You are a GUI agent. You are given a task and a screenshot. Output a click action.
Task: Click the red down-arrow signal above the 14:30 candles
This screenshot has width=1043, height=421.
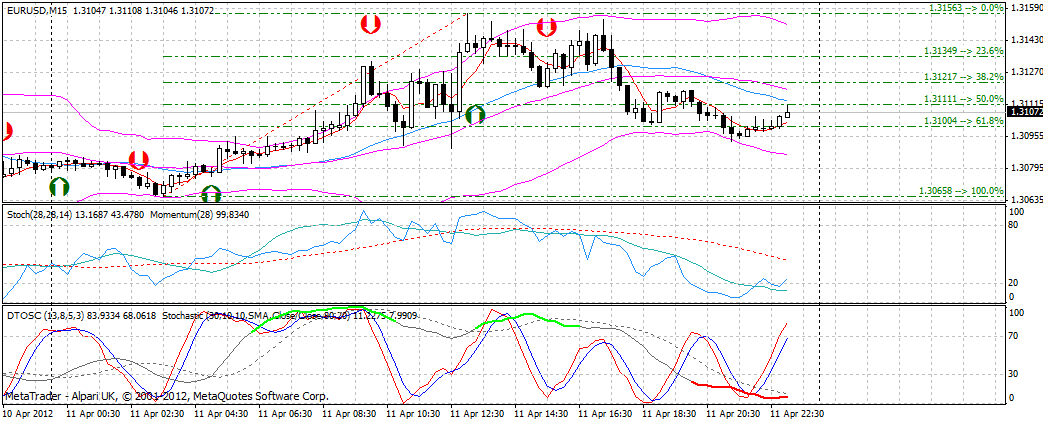[546, 27]
